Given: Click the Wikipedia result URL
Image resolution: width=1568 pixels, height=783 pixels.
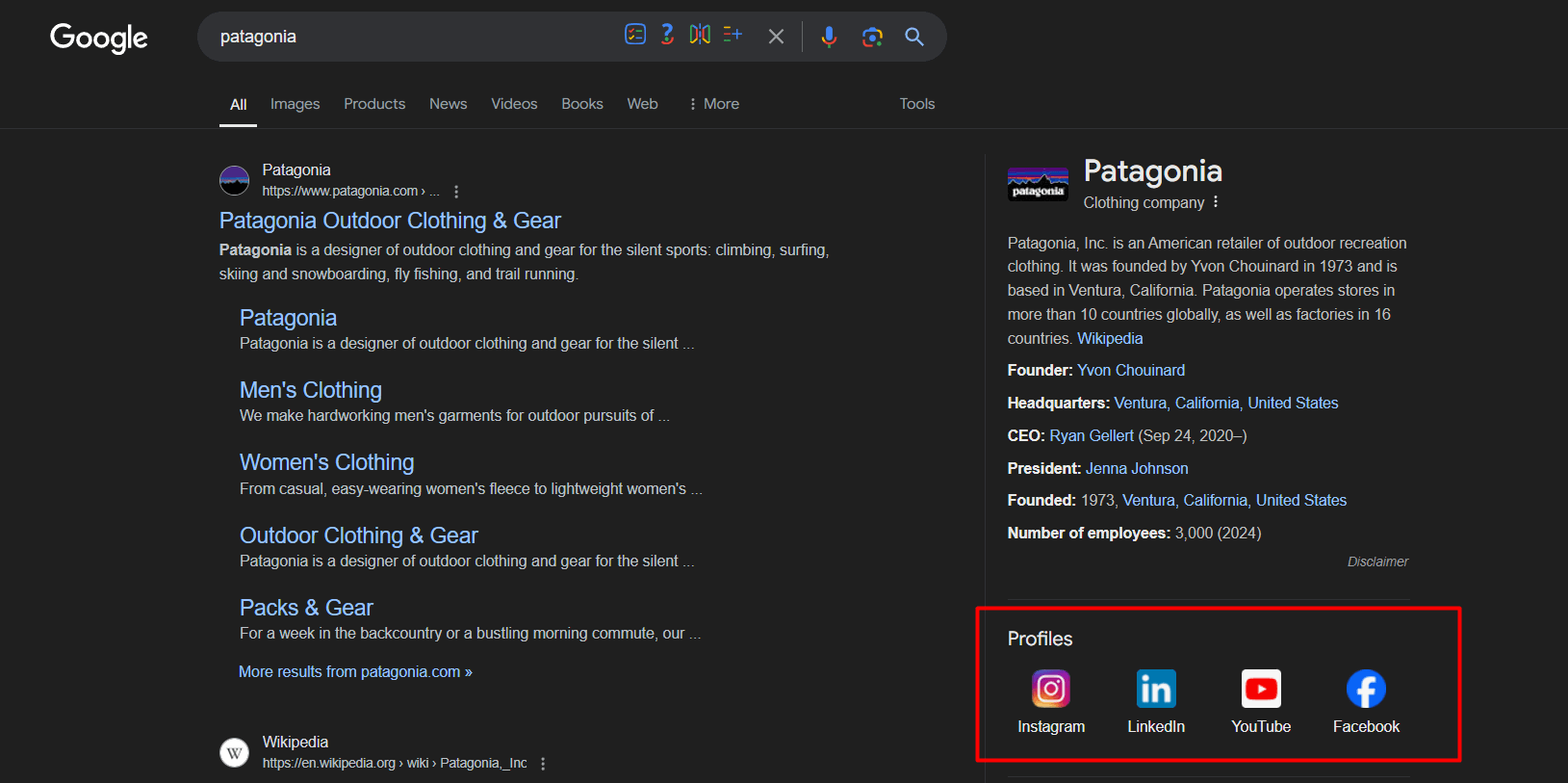Looking at the screenshot, I should 395,763.
